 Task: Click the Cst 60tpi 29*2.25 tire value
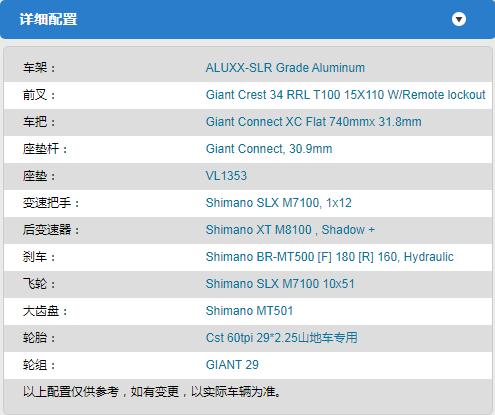[x=282, y=338]
